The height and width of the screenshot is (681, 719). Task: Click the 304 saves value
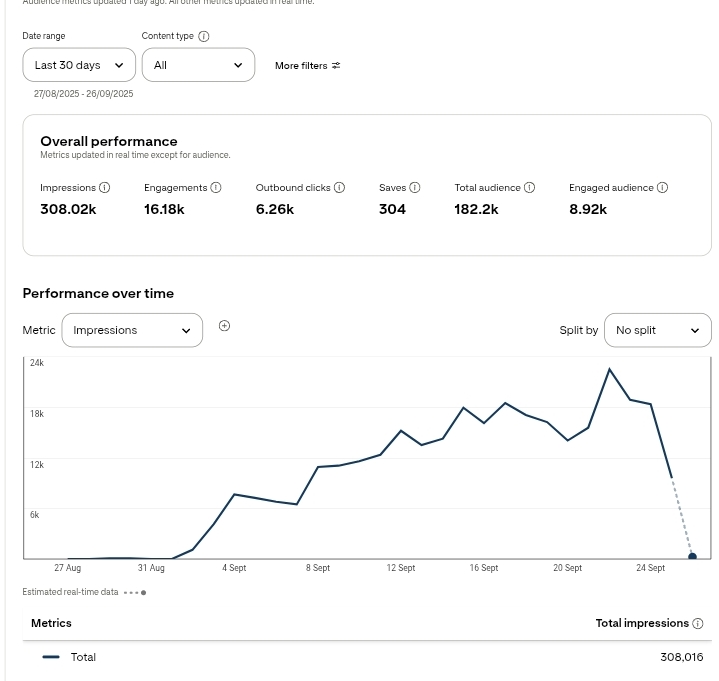(393, 209)
